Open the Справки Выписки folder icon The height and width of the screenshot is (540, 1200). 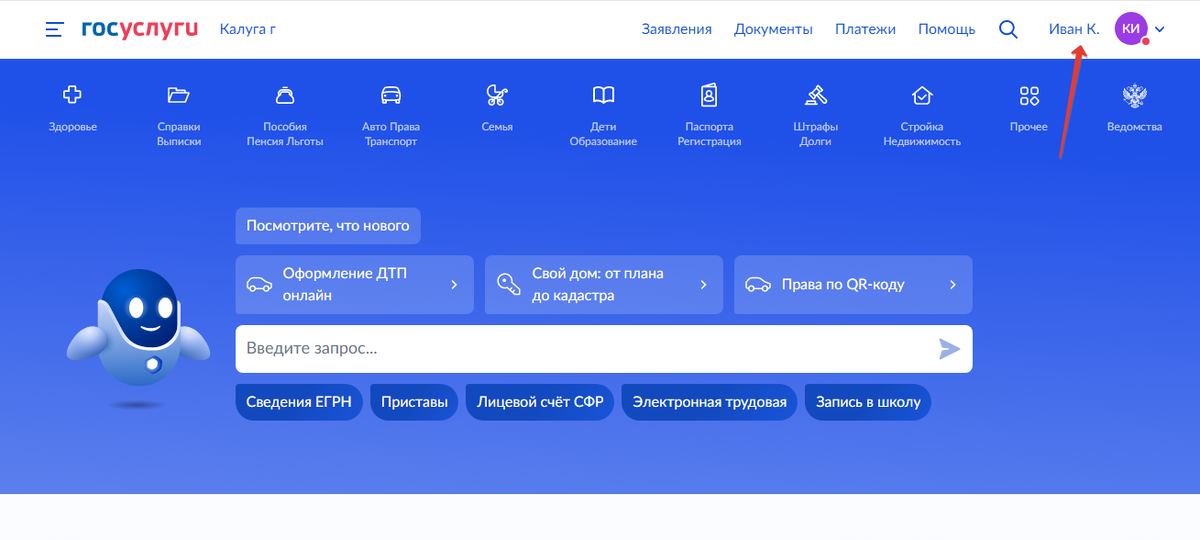[179, 95]
